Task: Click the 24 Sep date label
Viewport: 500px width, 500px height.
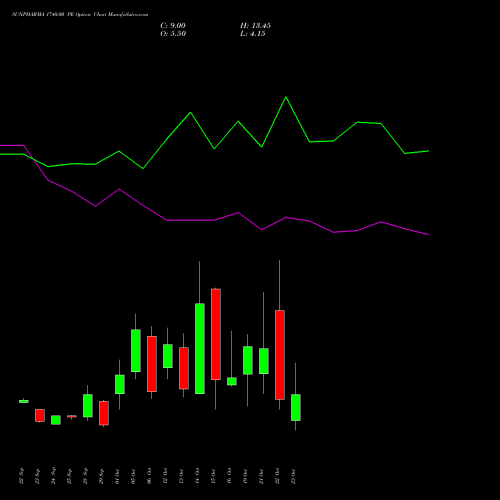Action: 54,476
